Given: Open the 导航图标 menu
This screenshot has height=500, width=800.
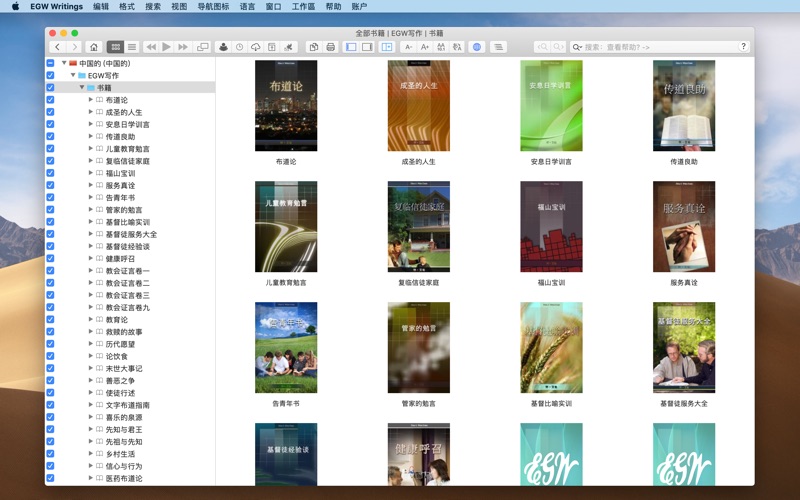Looking at the screenshot, I should (x=213, y=7).
